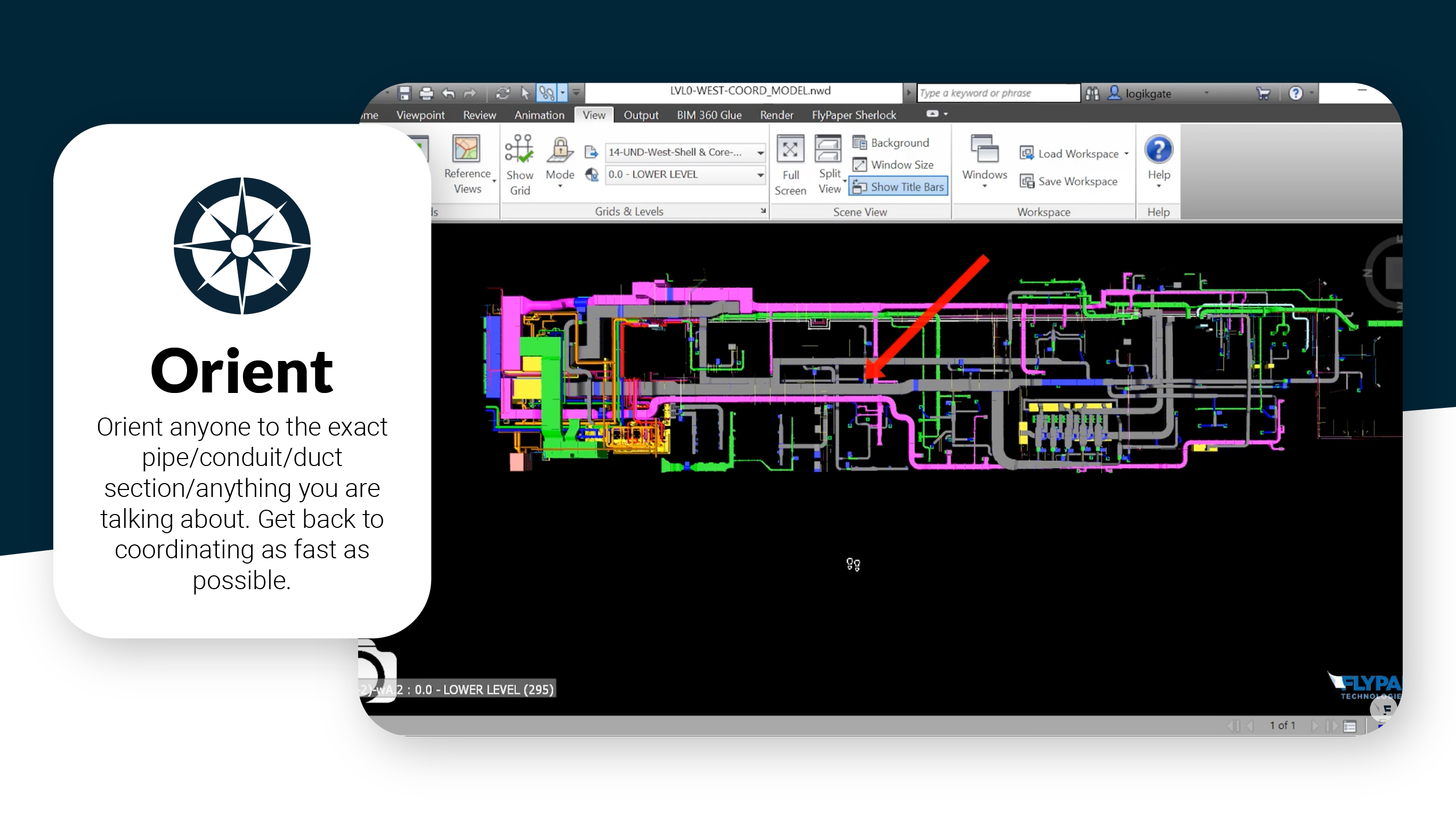Click the shopping cart icon
The height and width of the screenshot is (819, 1456).
click(1263, 93)
